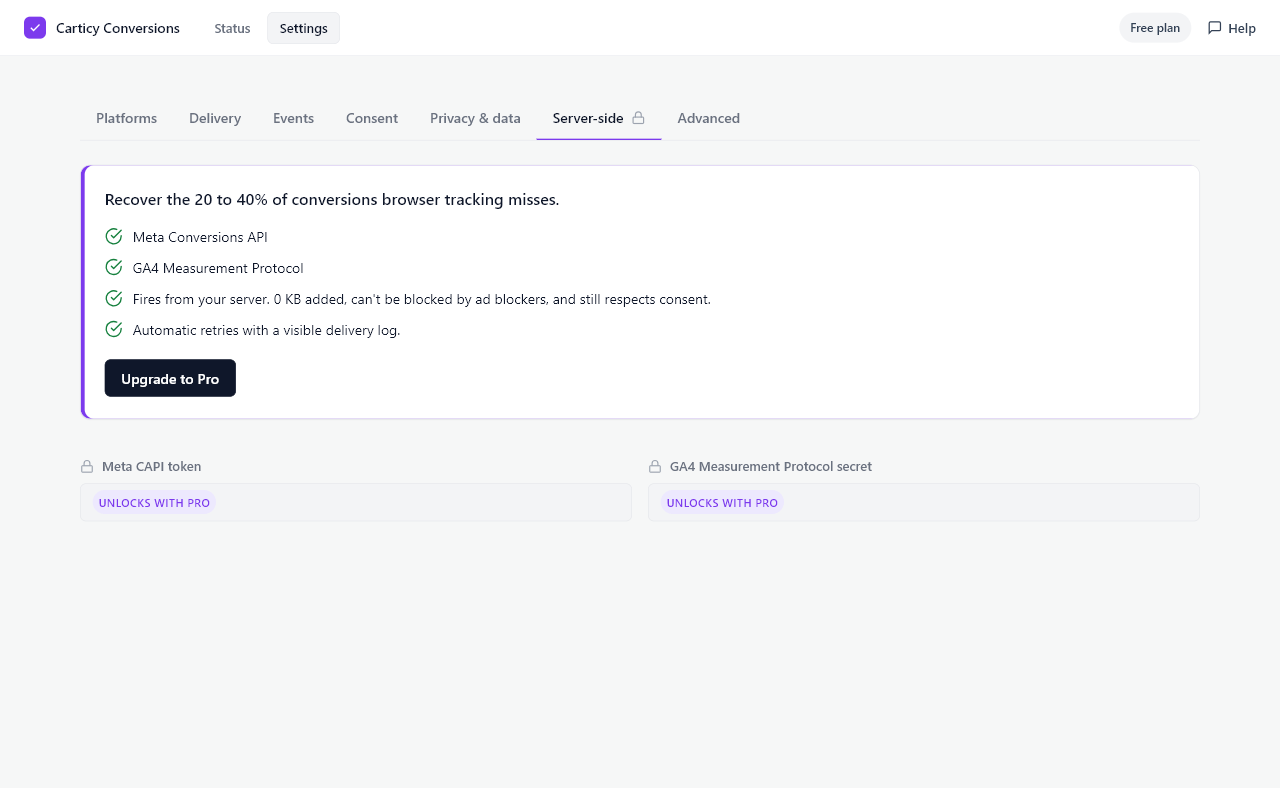This screenshot has width=1280, height=788.
Task: Click the 'Unlocks with Pro' badge under Meta CAPI token
Action: 154,503
